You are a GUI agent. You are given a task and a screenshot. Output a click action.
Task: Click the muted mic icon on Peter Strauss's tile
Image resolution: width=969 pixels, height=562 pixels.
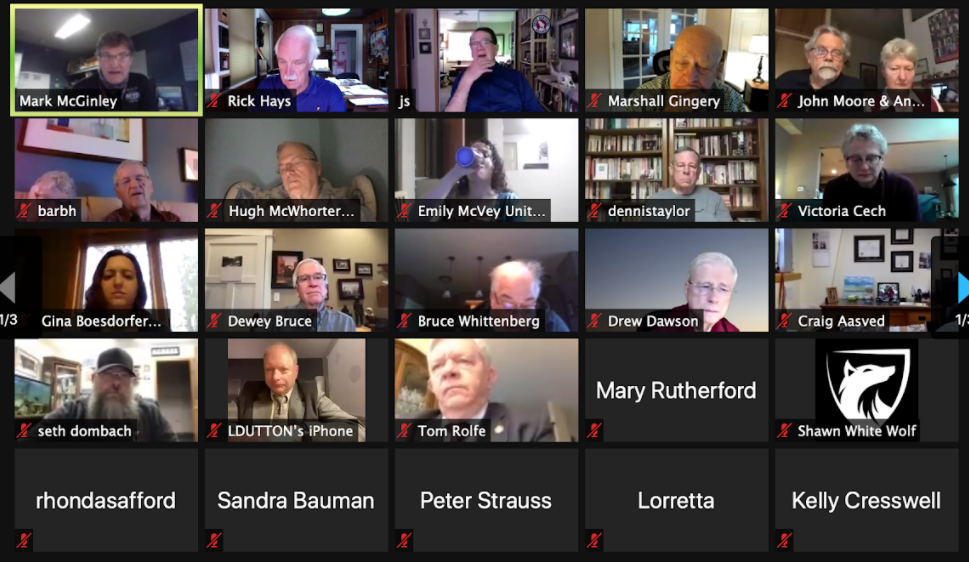tap(404, 540)
